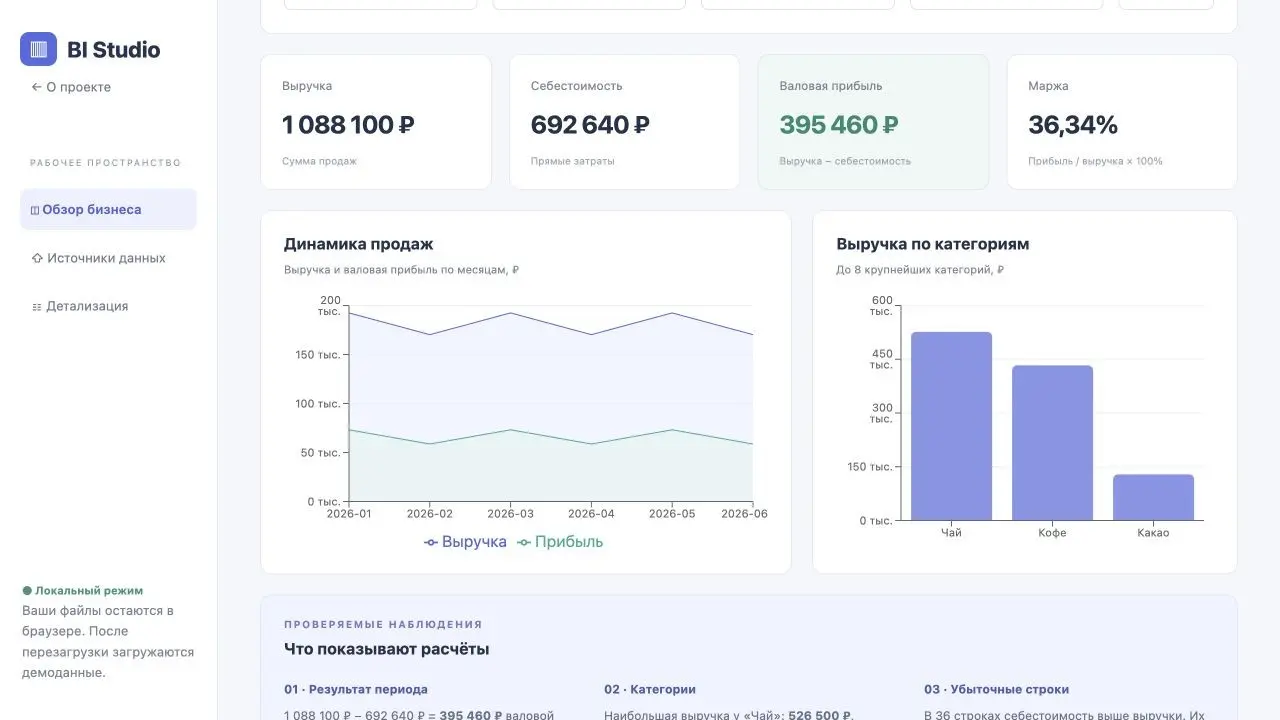Click the «Кофе» bar in category chart

[x=1052, y=443]
